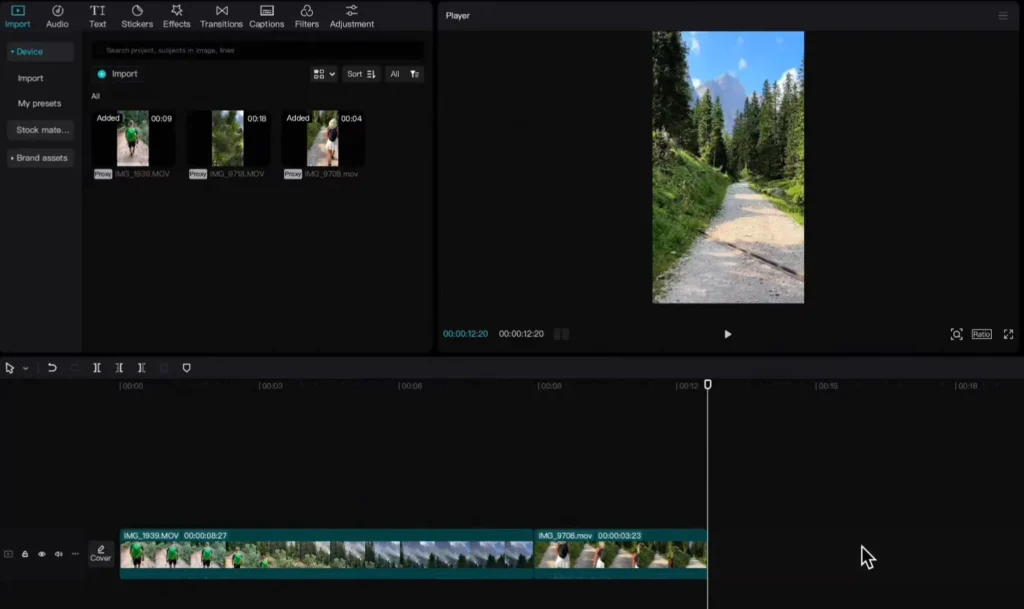Screen dimensions: 1024x609
Task: Undo the last action
Action: 52,368
